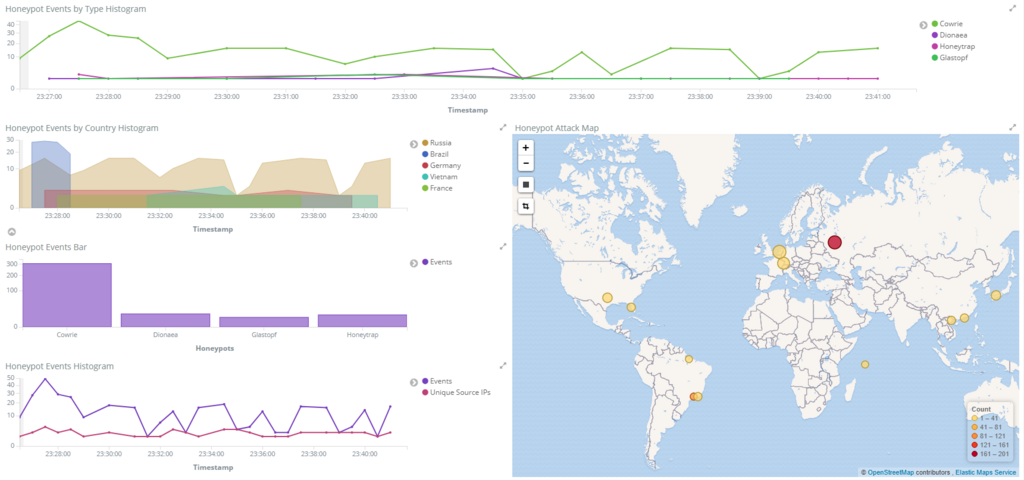Zoom in on the attack map
This screenshot has width=1024, height=480.
tap(526, 148)
